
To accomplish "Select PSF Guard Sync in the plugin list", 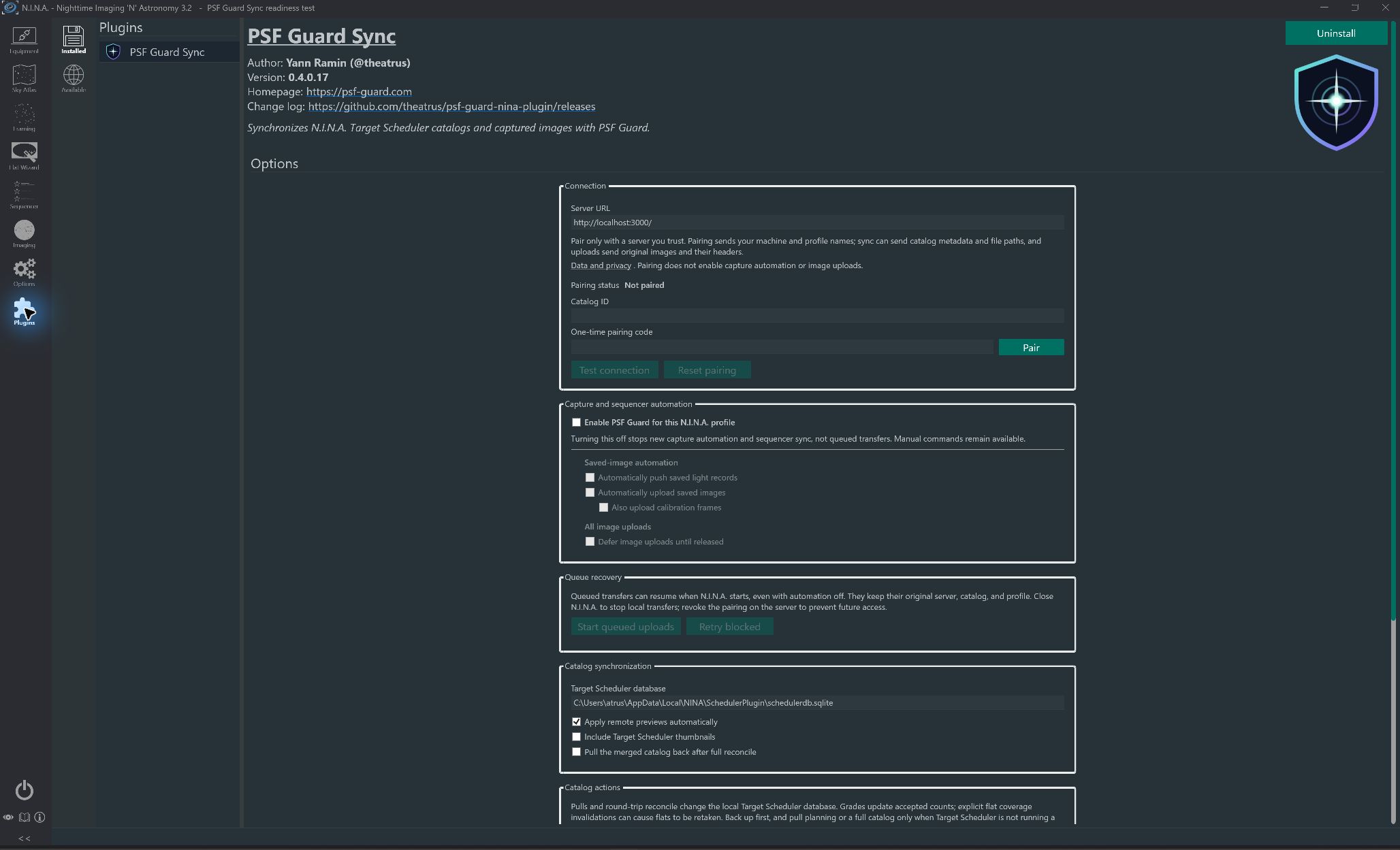I will [x=169, y=52].
